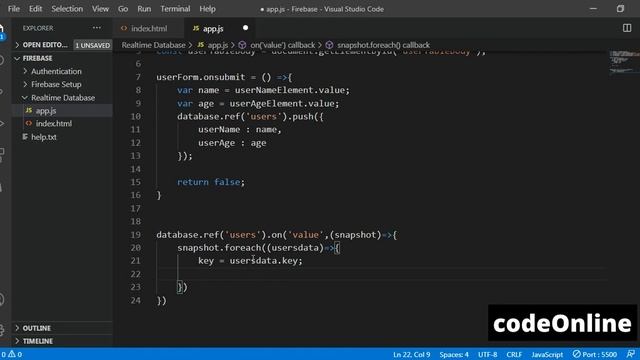
Task: Click line number 19 in gutter
Action: click(136, 235)
